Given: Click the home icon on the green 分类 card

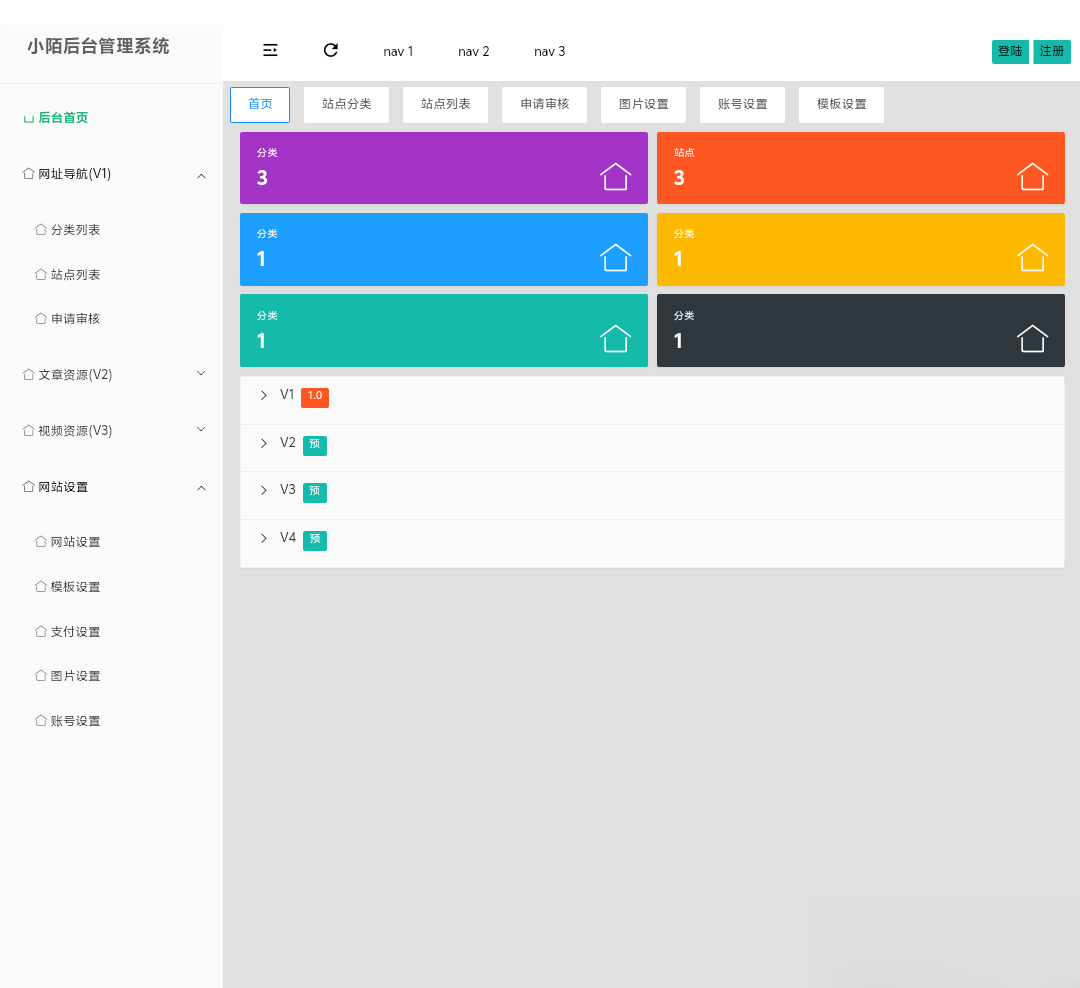Looking at the screenshot, I should click(x=614, y=339).
